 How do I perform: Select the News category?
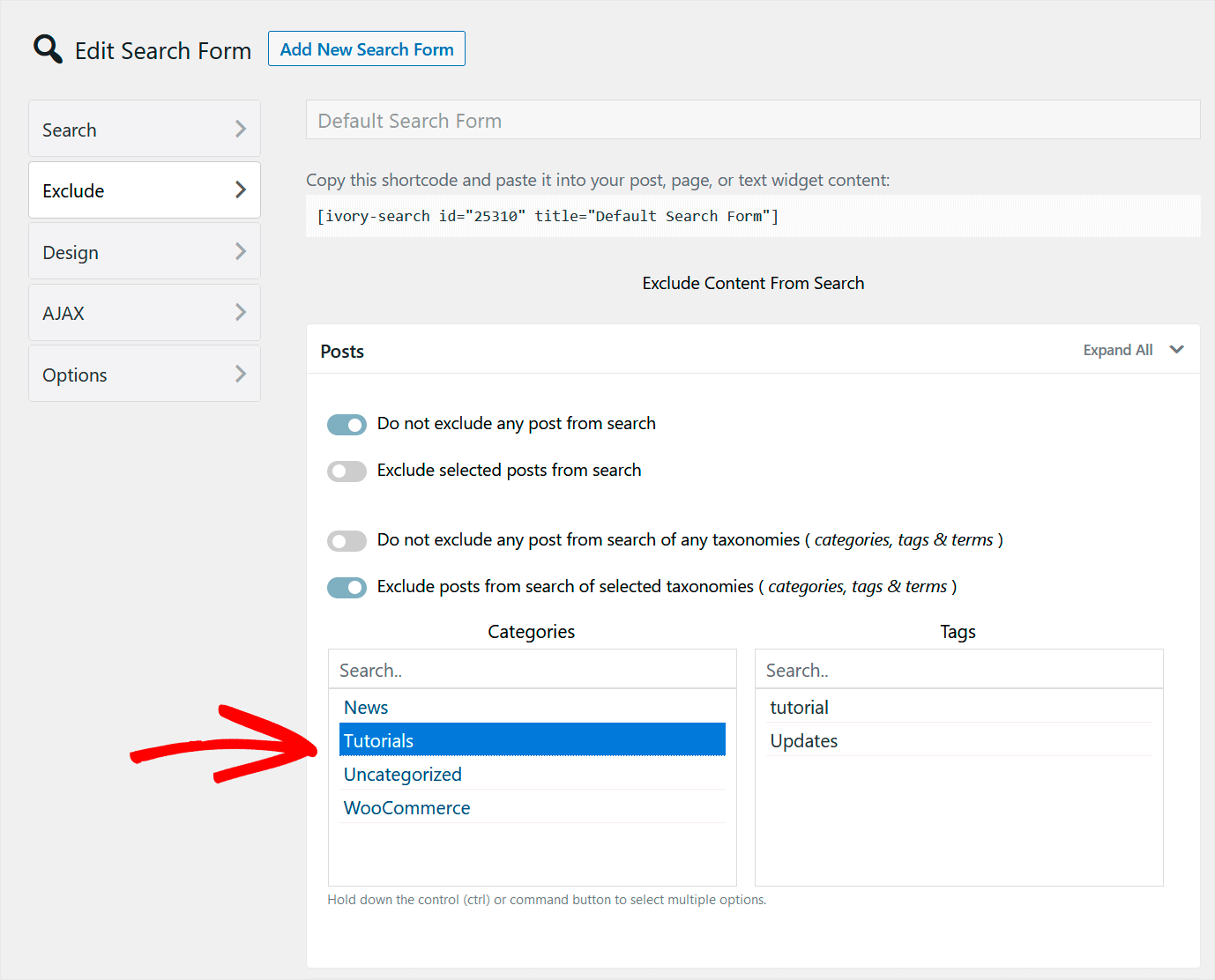(533, 707)
